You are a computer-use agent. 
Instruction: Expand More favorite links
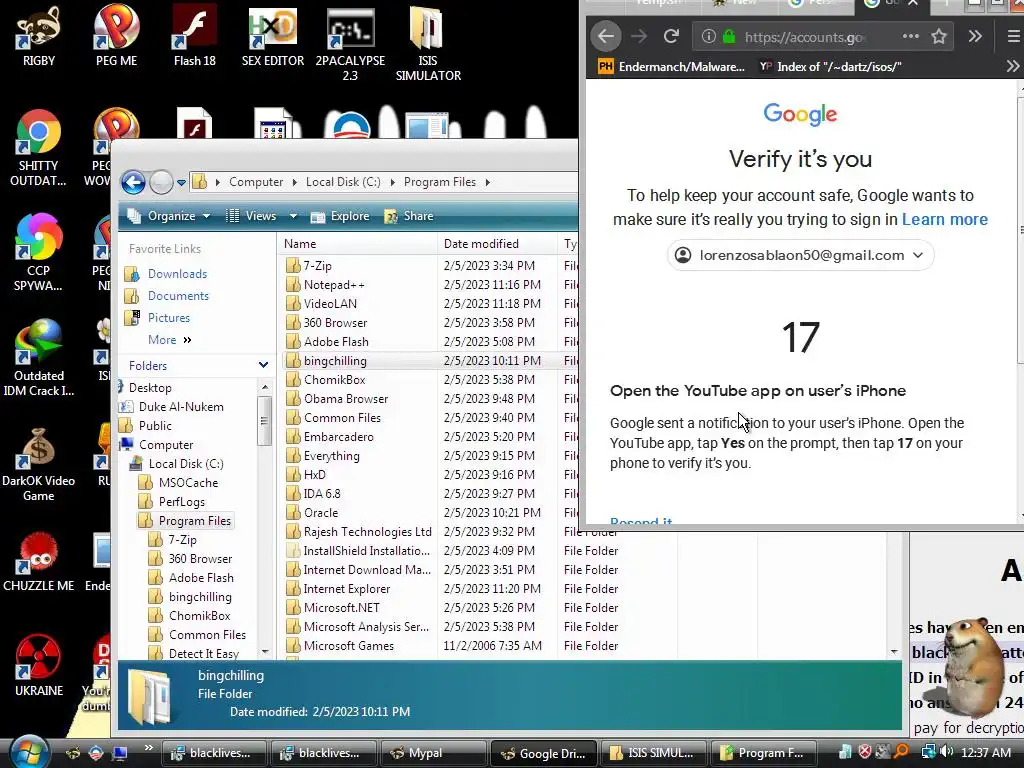coord(170,340)
